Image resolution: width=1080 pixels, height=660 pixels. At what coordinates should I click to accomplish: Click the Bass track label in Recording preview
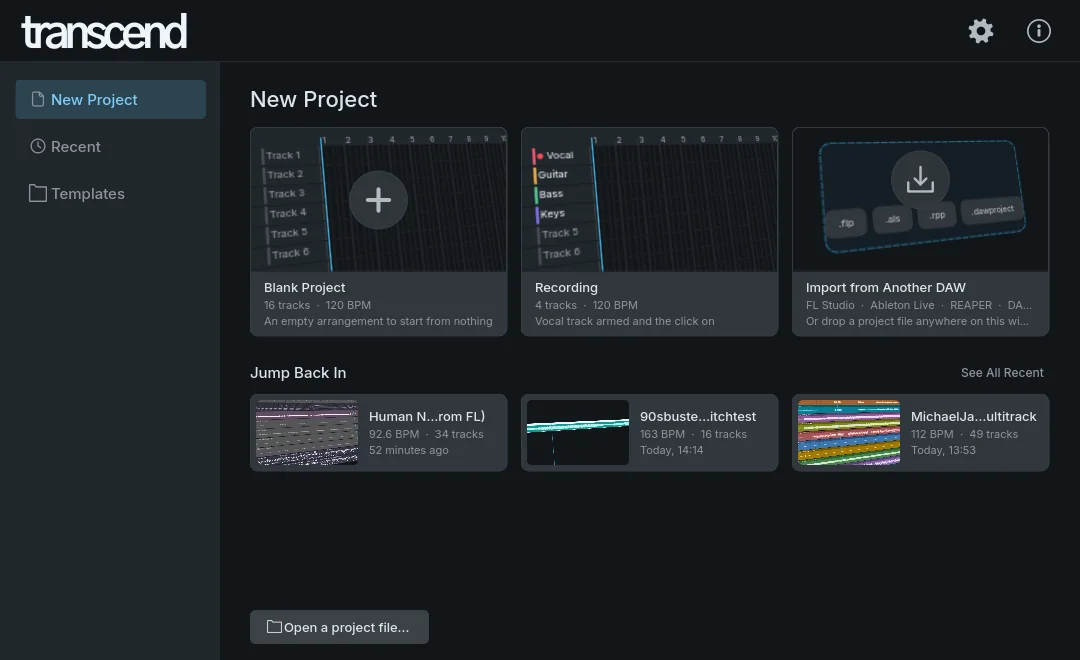[x=551, y=194]
